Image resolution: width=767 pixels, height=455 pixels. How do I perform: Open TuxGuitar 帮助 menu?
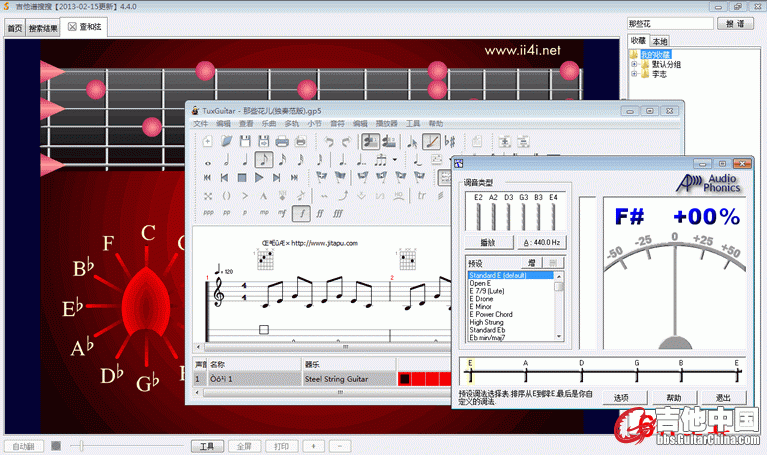(436, 124)
